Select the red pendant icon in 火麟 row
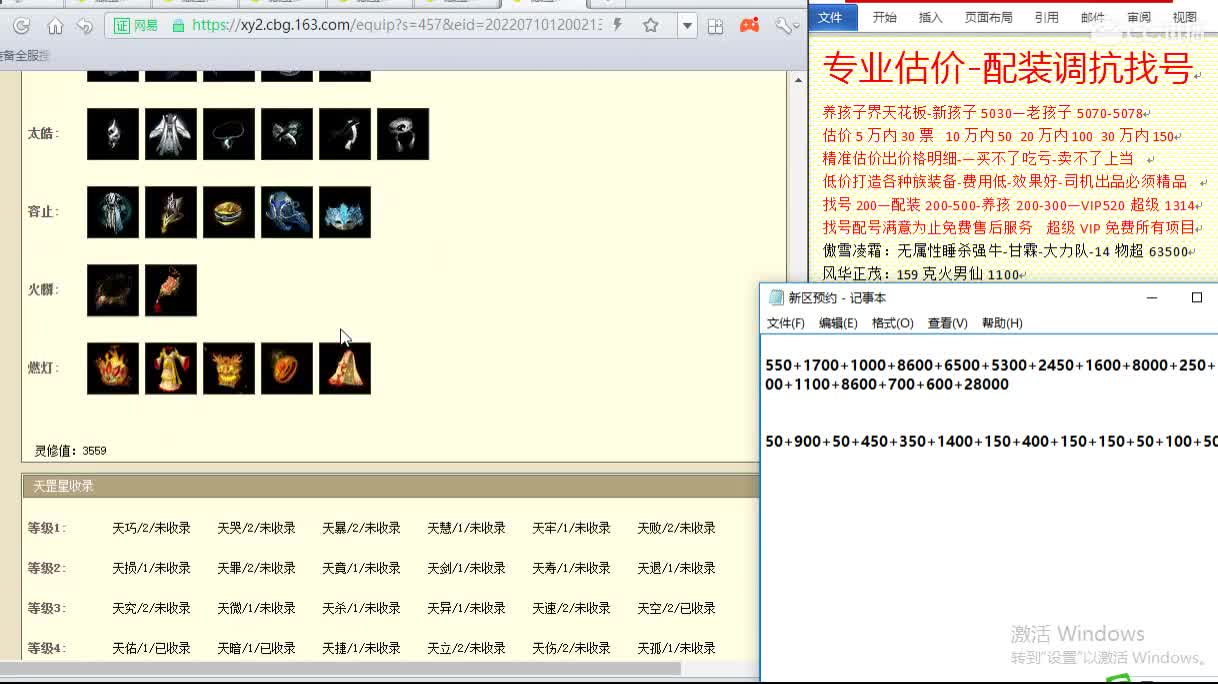 [171, 290]
